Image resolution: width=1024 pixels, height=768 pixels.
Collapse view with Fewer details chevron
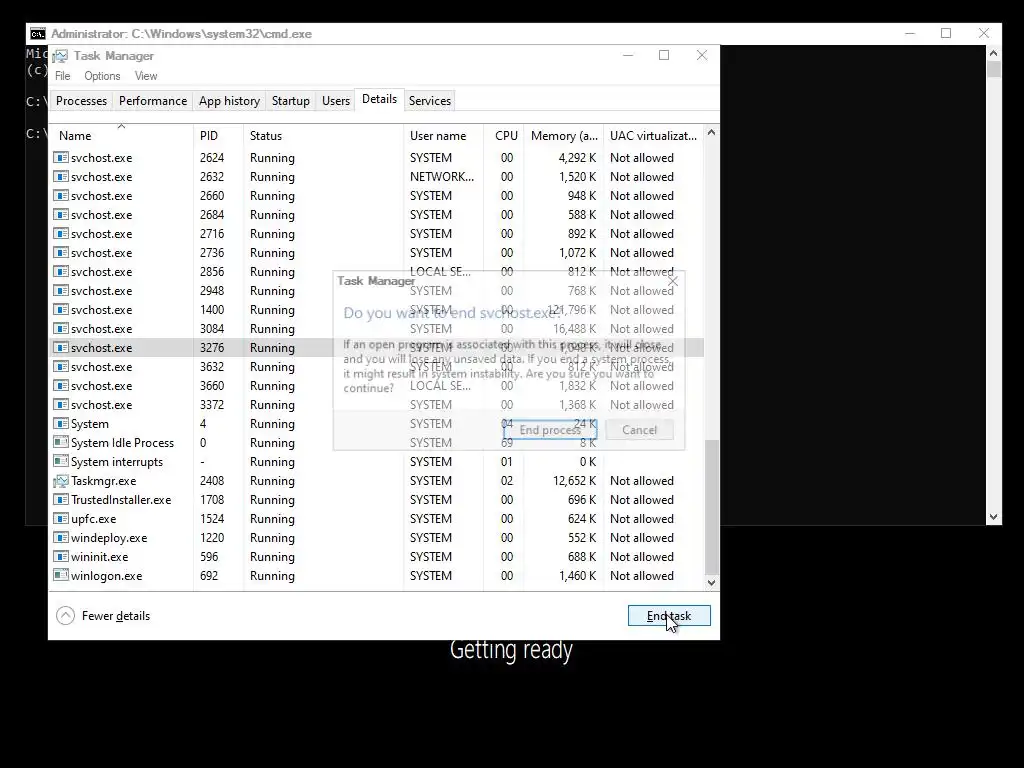coord(65,615)
